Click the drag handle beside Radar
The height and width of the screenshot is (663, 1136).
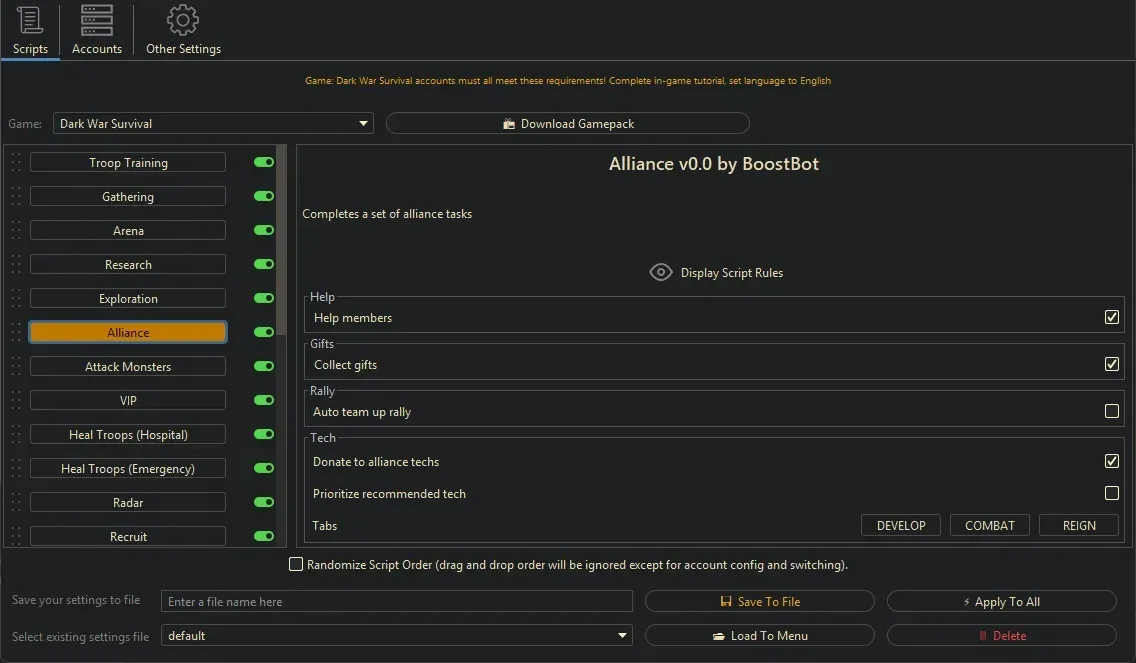(x=16, y=503)
